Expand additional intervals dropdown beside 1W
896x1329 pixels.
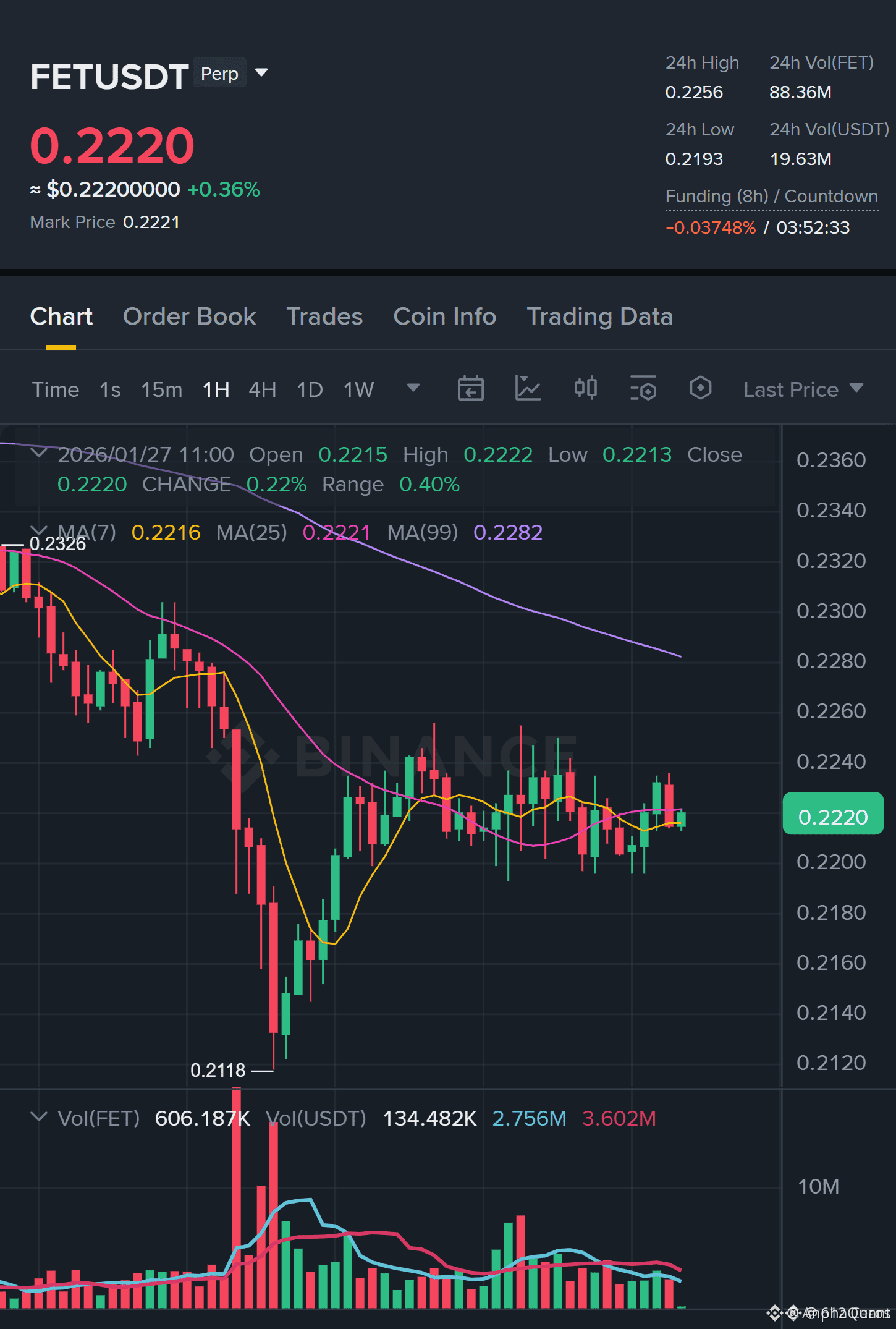pos(413,388)
